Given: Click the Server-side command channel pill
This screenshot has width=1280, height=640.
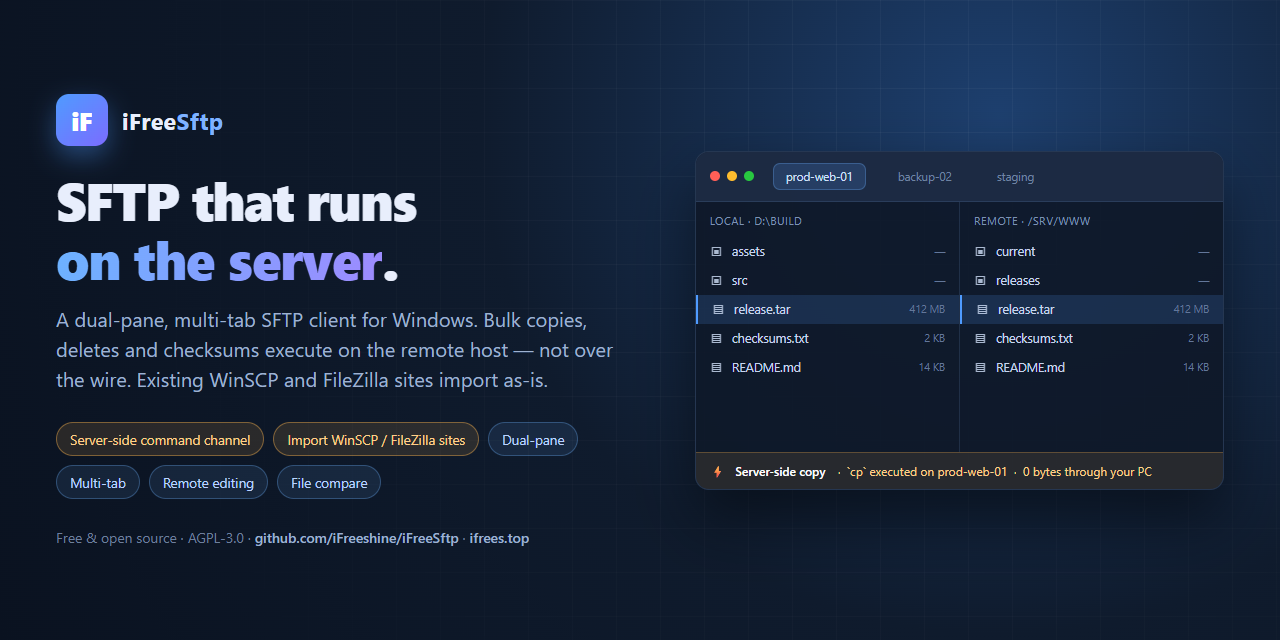Looking at the screenshot, I should tap(160, 440).
